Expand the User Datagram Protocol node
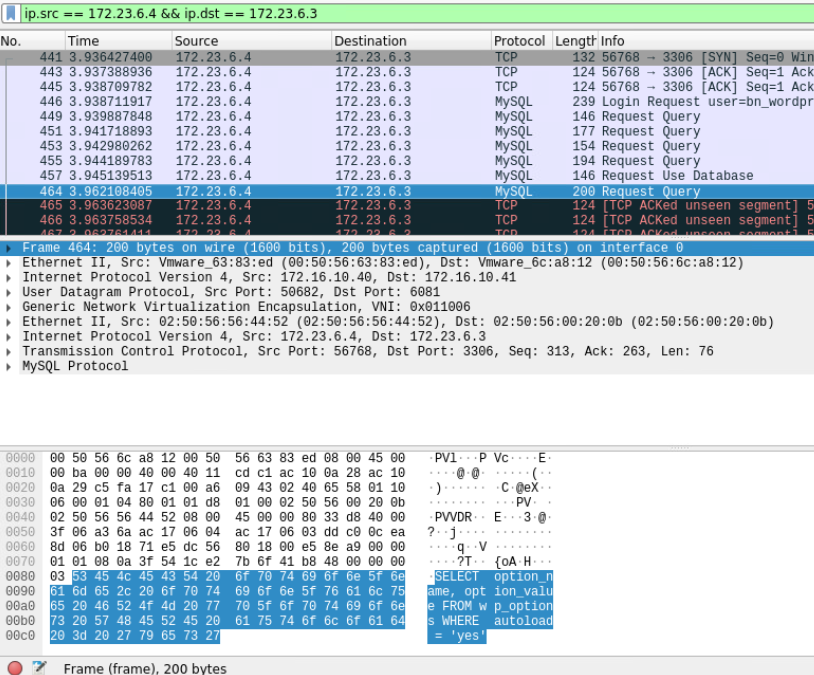This screenshot has height=675, width=814. tap(8, 292)
